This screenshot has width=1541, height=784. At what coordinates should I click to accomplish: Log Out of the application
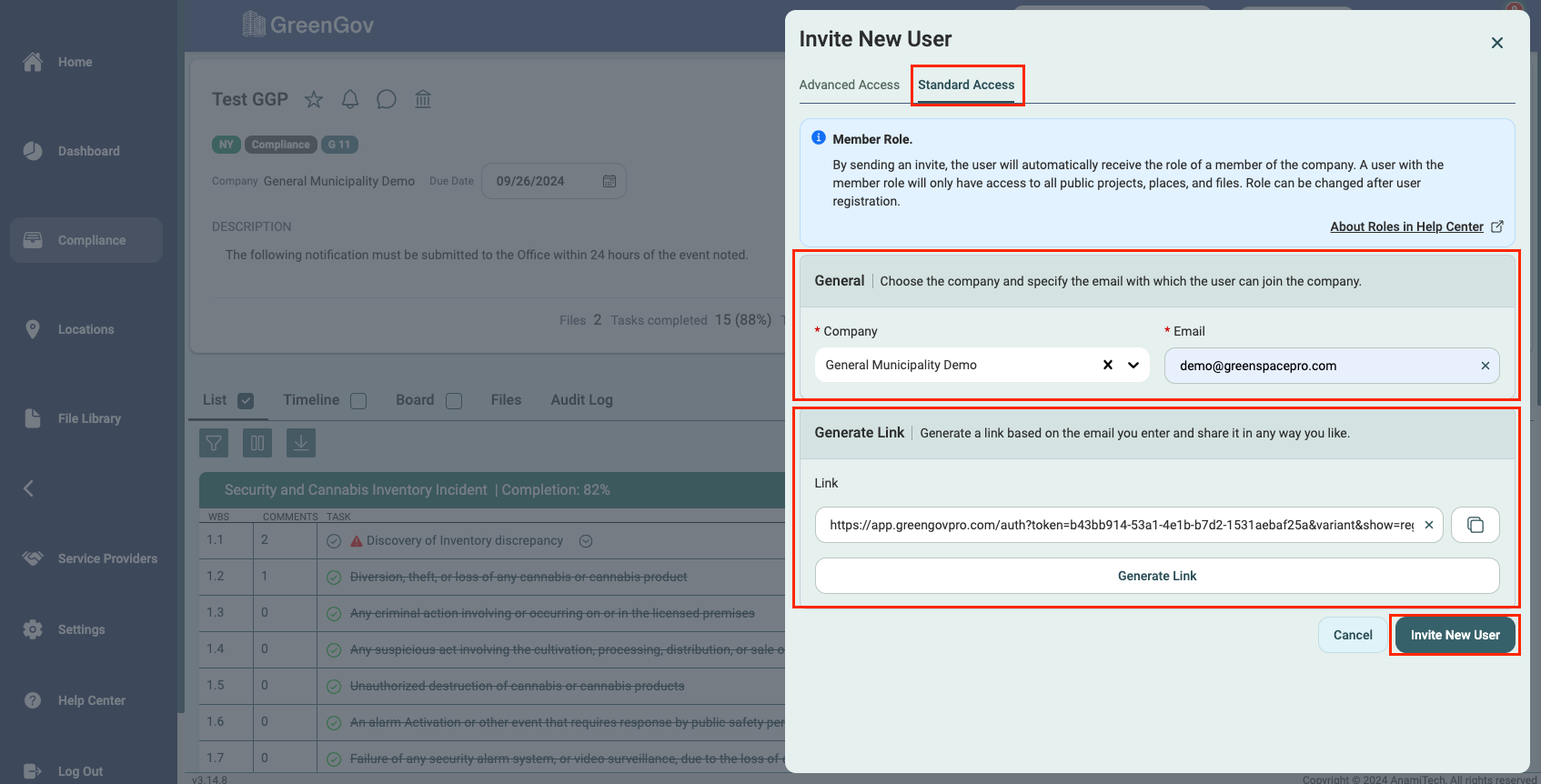click(63, 771)
